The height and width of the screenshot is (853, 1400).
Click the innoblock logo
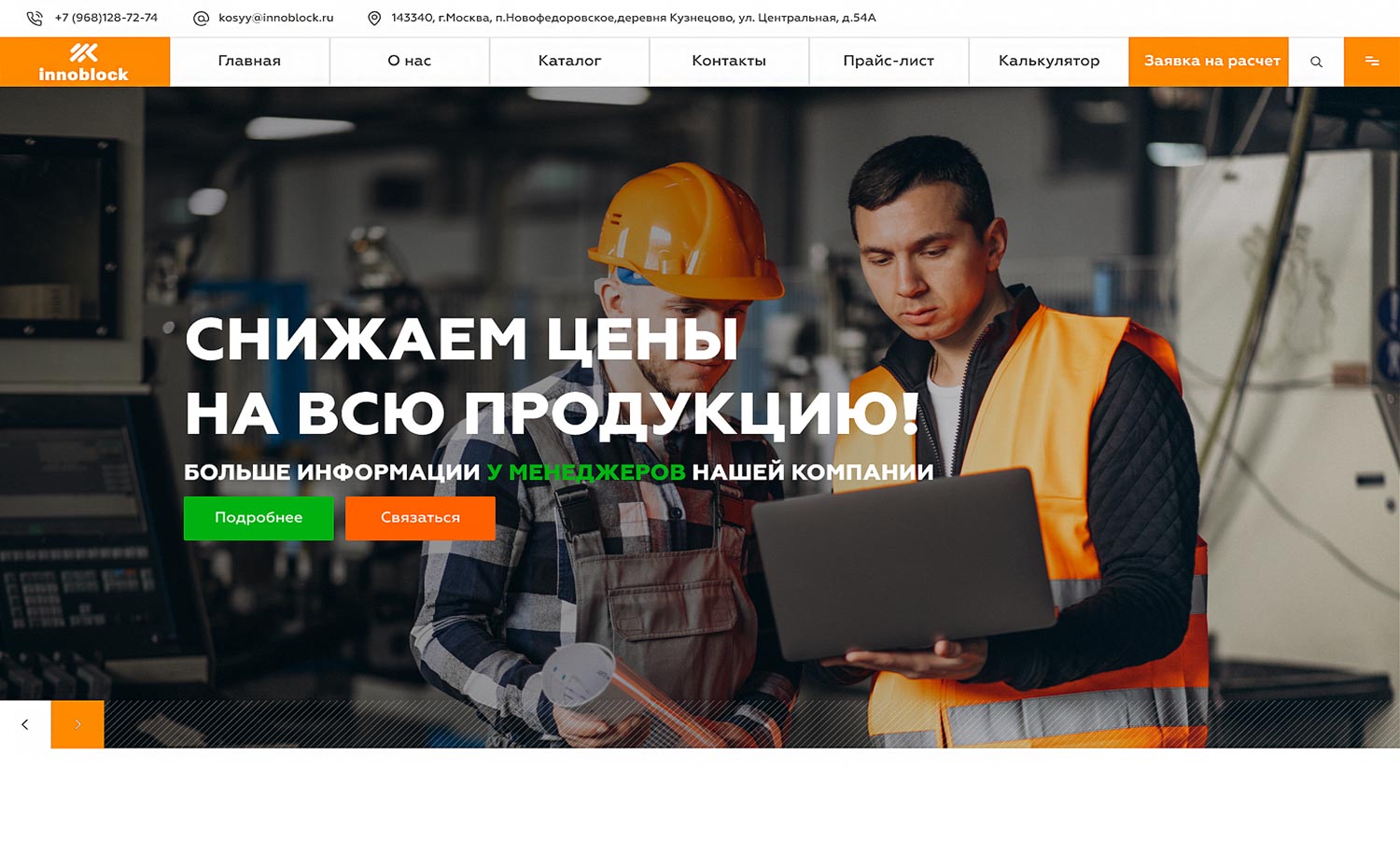tap(84, 62)
